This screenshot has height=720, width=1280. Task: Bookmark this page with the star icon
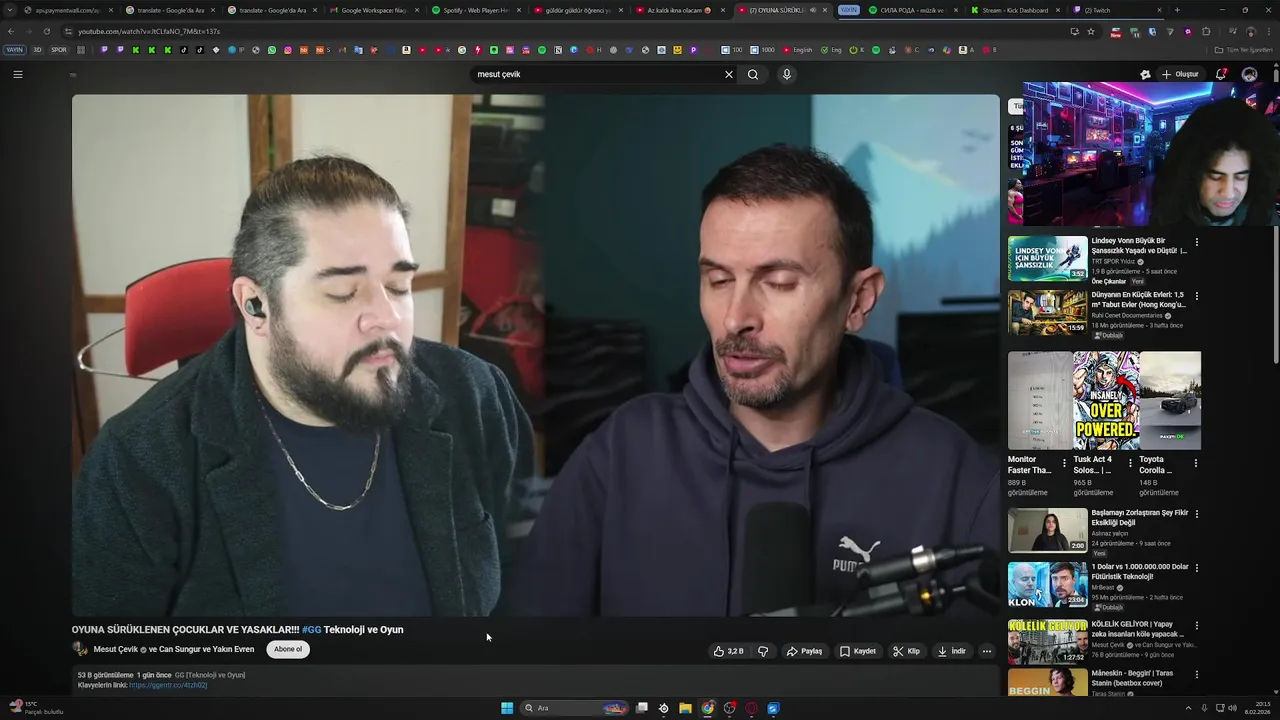point(1091,31)
